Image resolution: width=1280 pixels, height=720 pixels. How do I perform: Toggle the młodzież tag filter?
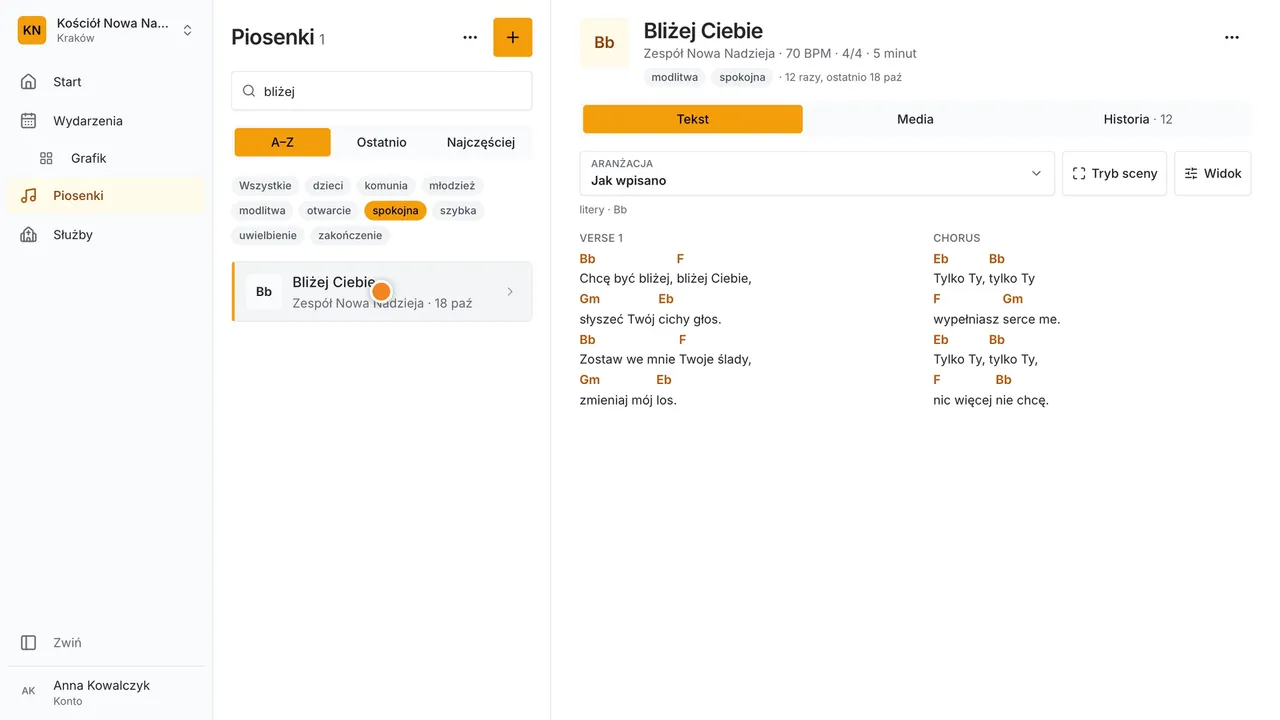tap(452, 185)
